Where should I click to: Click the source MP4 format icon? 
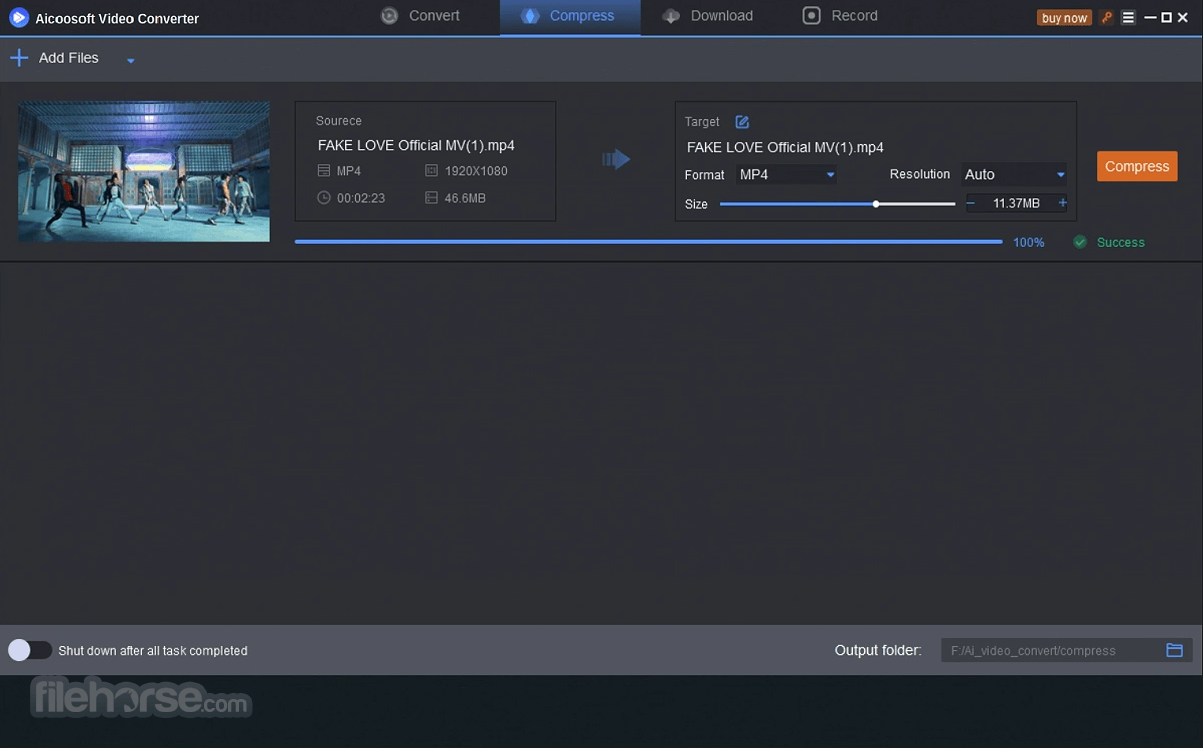pos(324,171)
